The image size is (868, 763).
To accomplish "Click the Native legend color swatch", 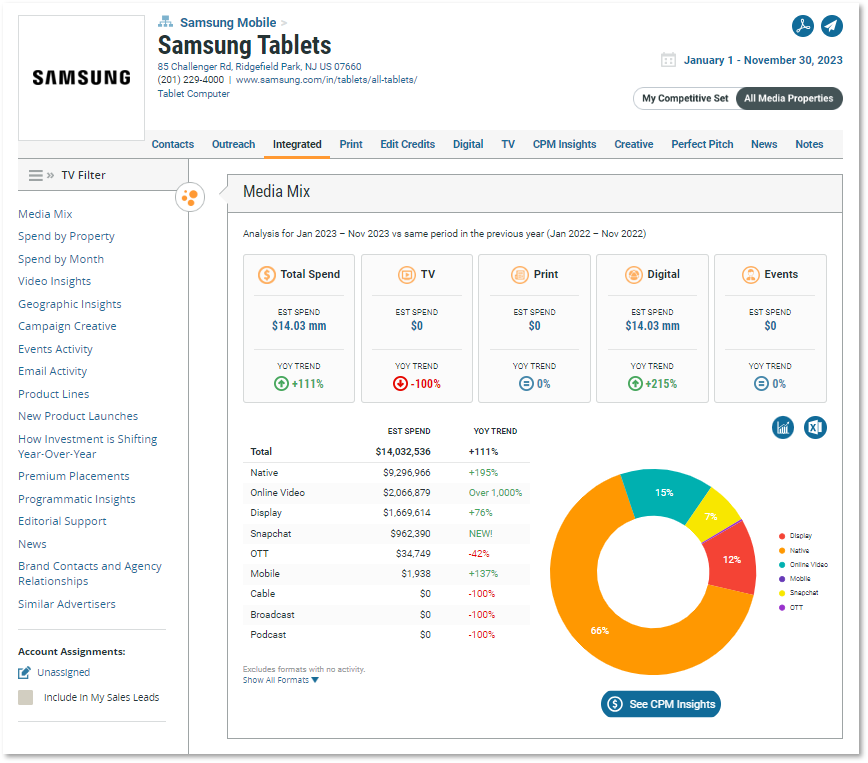I will click(x=782, y=551).
